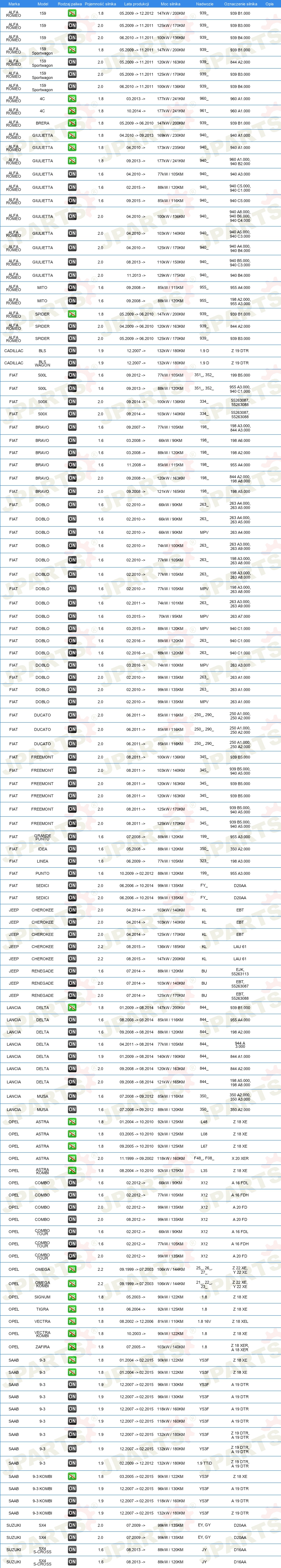
Task: Click the '1.9 TTiD' body cell
Action: pos(204,1463)
